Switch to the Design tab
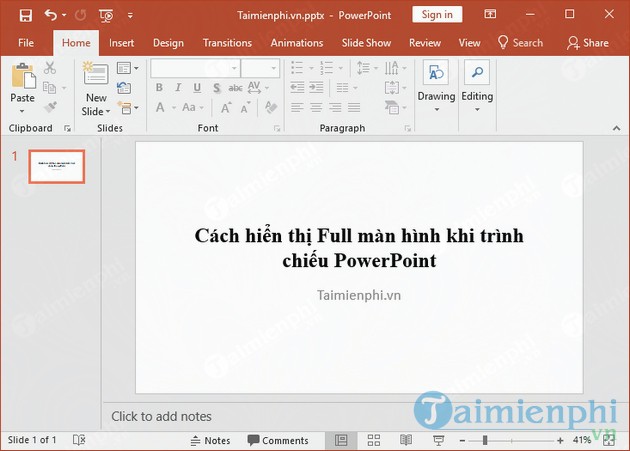This screenshot has height=451, width=630. pyautogui.click(x=168, y=43)
